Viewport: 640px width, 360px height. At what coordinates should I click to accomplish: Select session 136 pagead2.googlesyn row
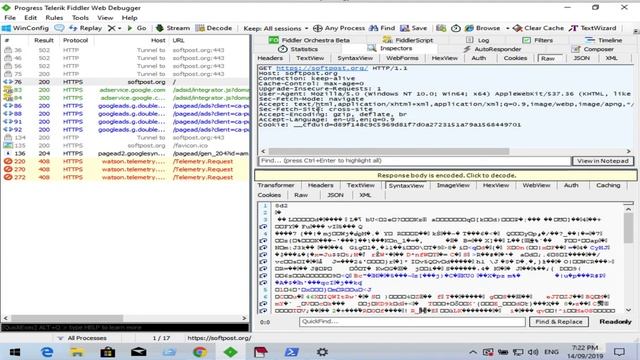(125, 153)
